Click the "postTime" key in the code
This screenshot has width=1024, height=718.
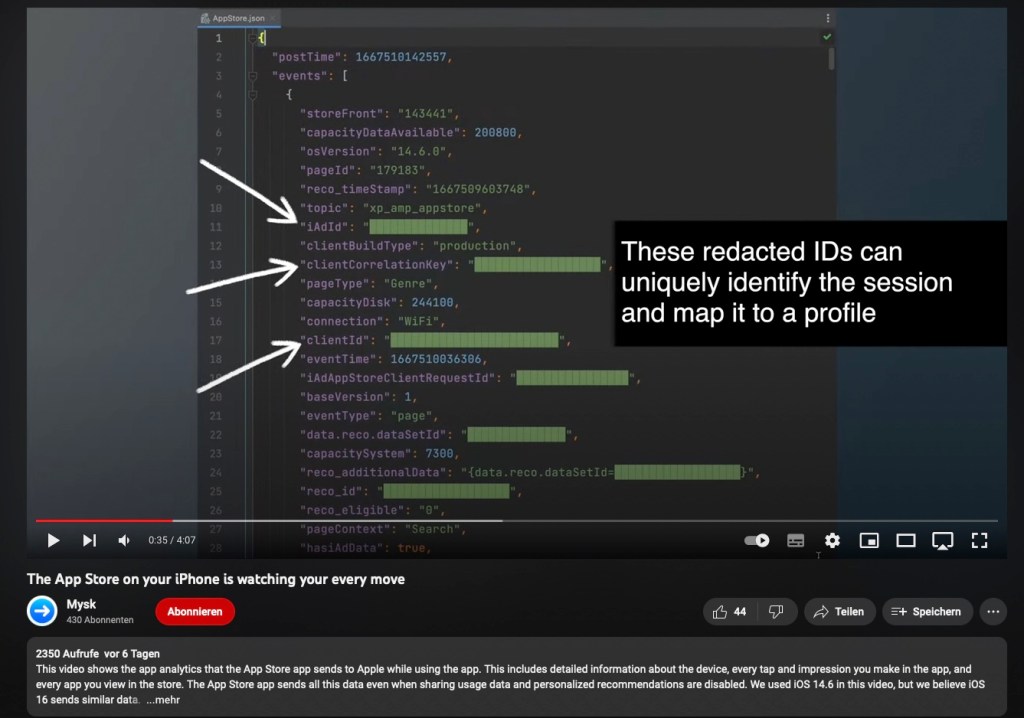(306, 57)
